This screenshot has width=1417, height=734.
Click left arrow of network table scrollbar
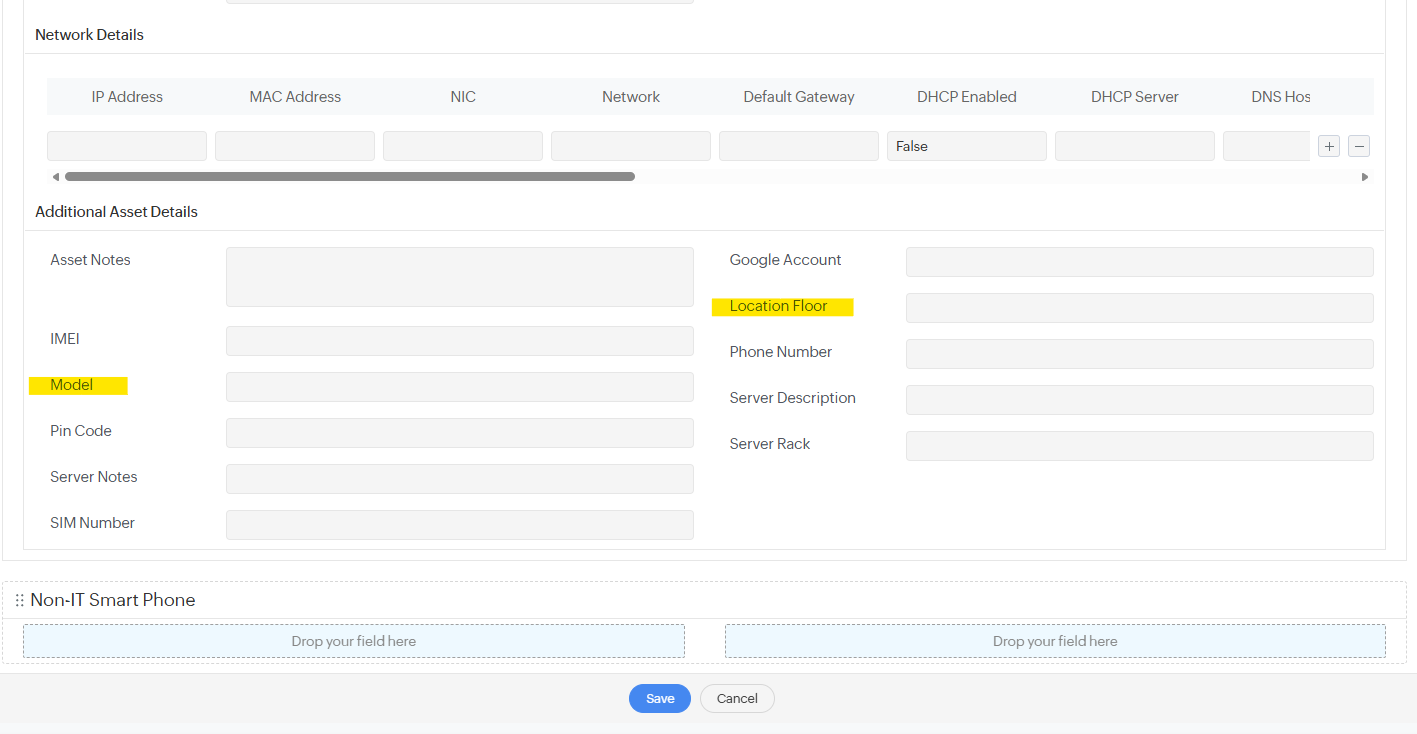click(x=55, y=177)
